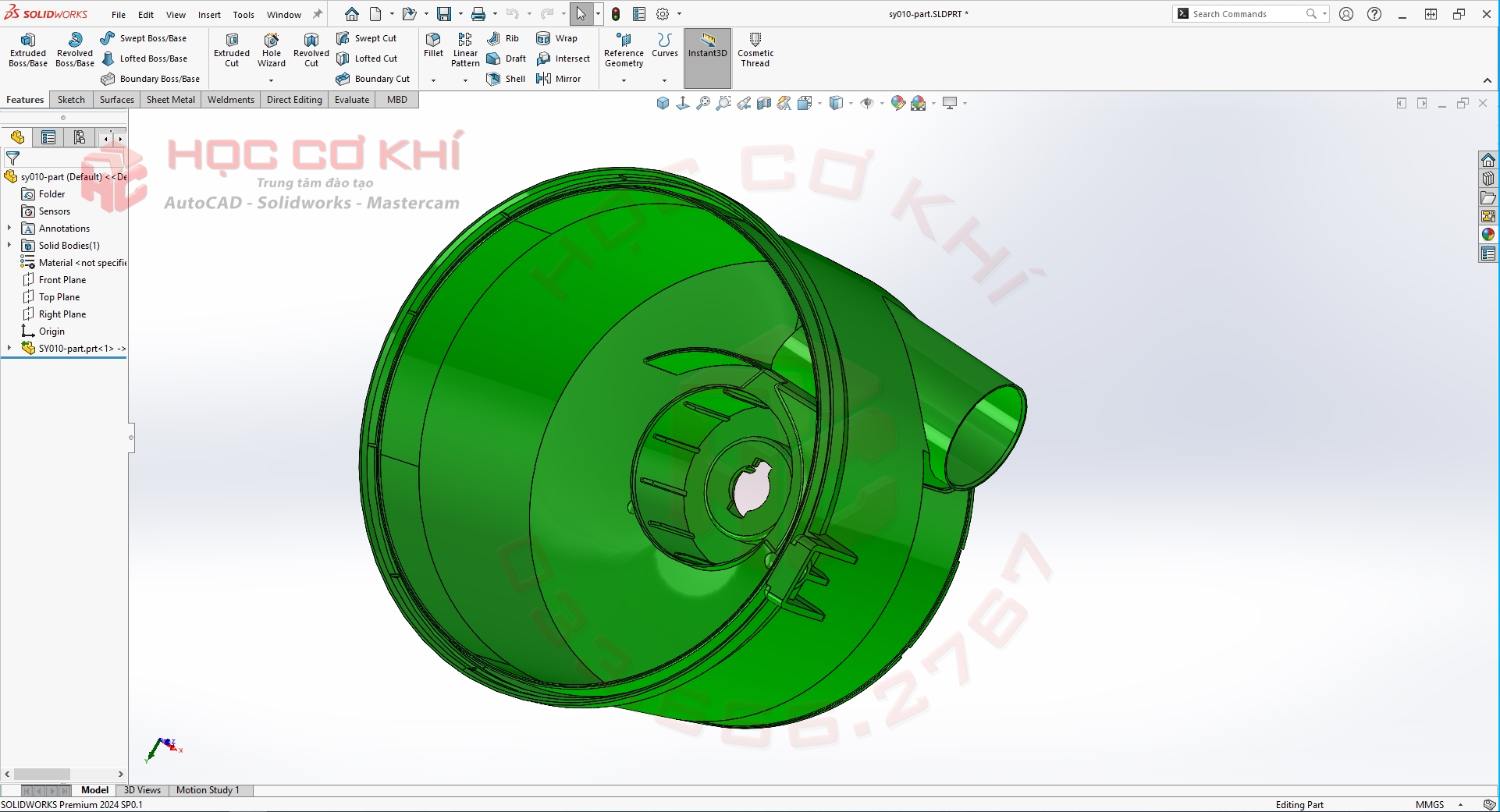Expand the SY010-part.prt<1> tree node

tap(9, 349)
